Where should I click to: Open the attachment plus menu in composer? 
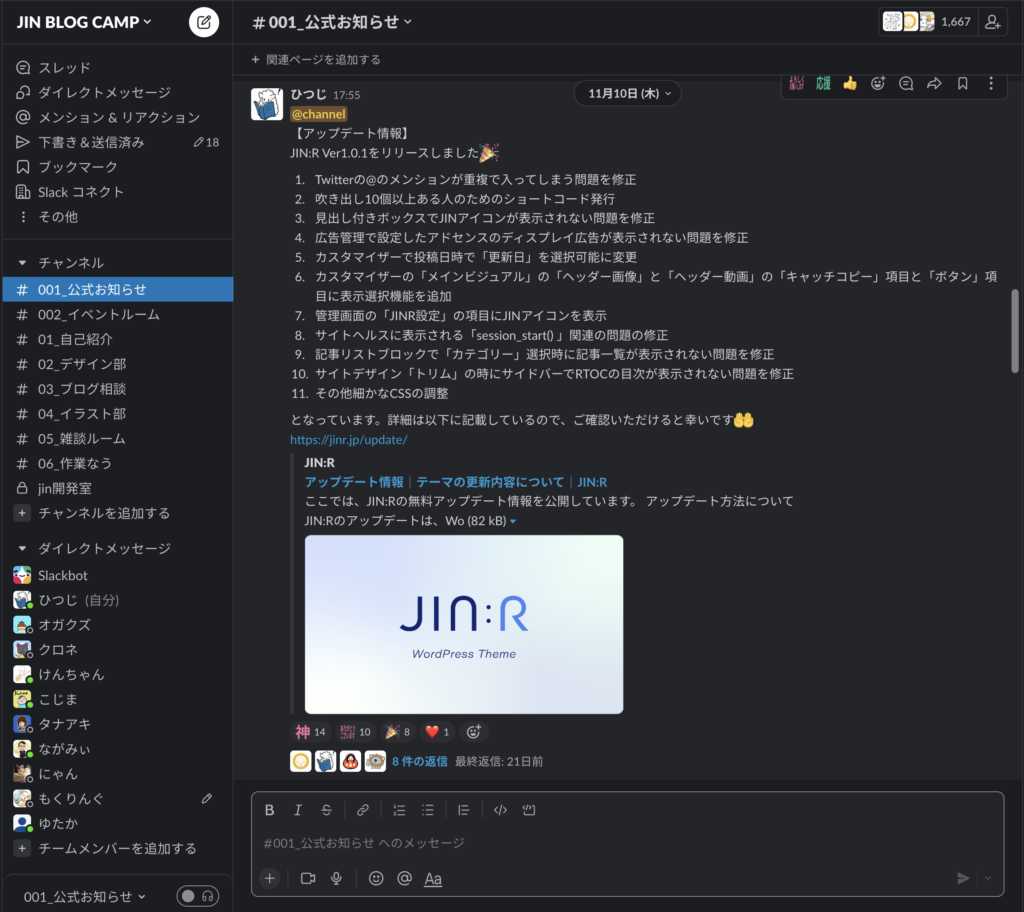click(270, 879)
